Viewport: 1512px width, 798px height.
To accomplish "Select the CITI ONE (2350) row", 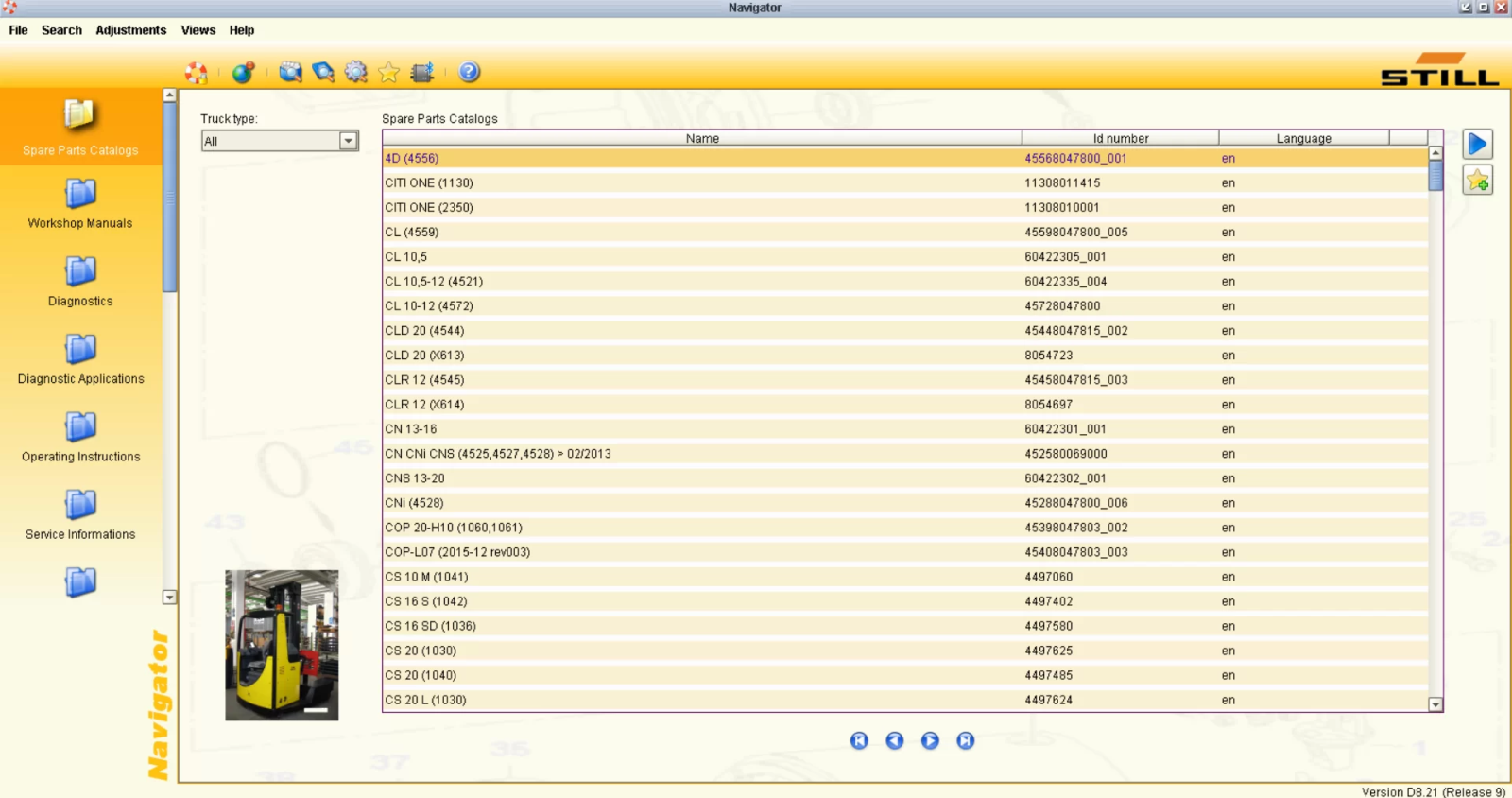I will [905, 208].
